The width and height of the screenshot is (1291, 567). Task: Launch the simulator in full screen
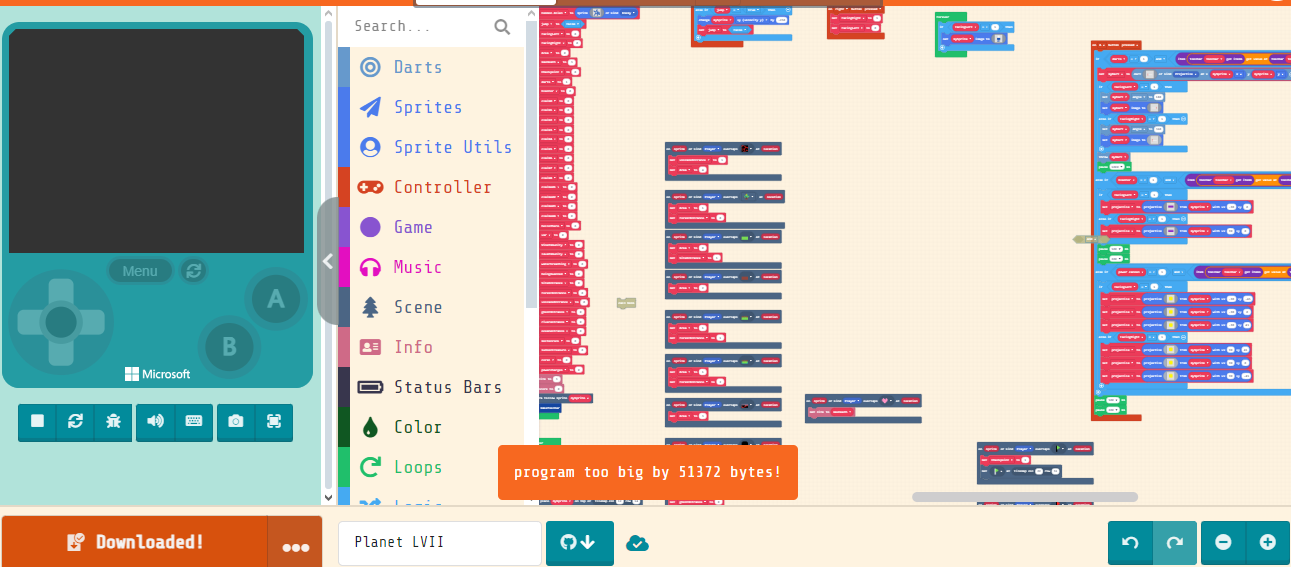tap(274, 422)
